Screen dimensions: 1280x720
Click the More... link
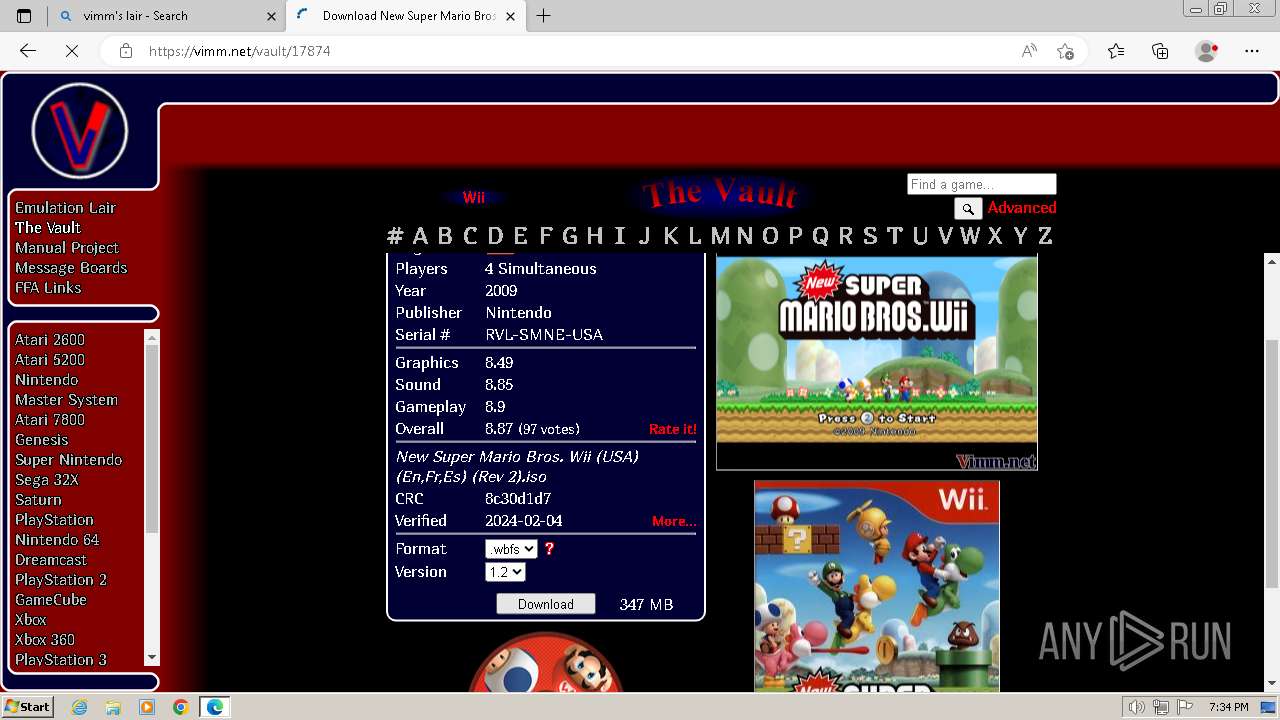pyautogui.click(x=674, y=521)
